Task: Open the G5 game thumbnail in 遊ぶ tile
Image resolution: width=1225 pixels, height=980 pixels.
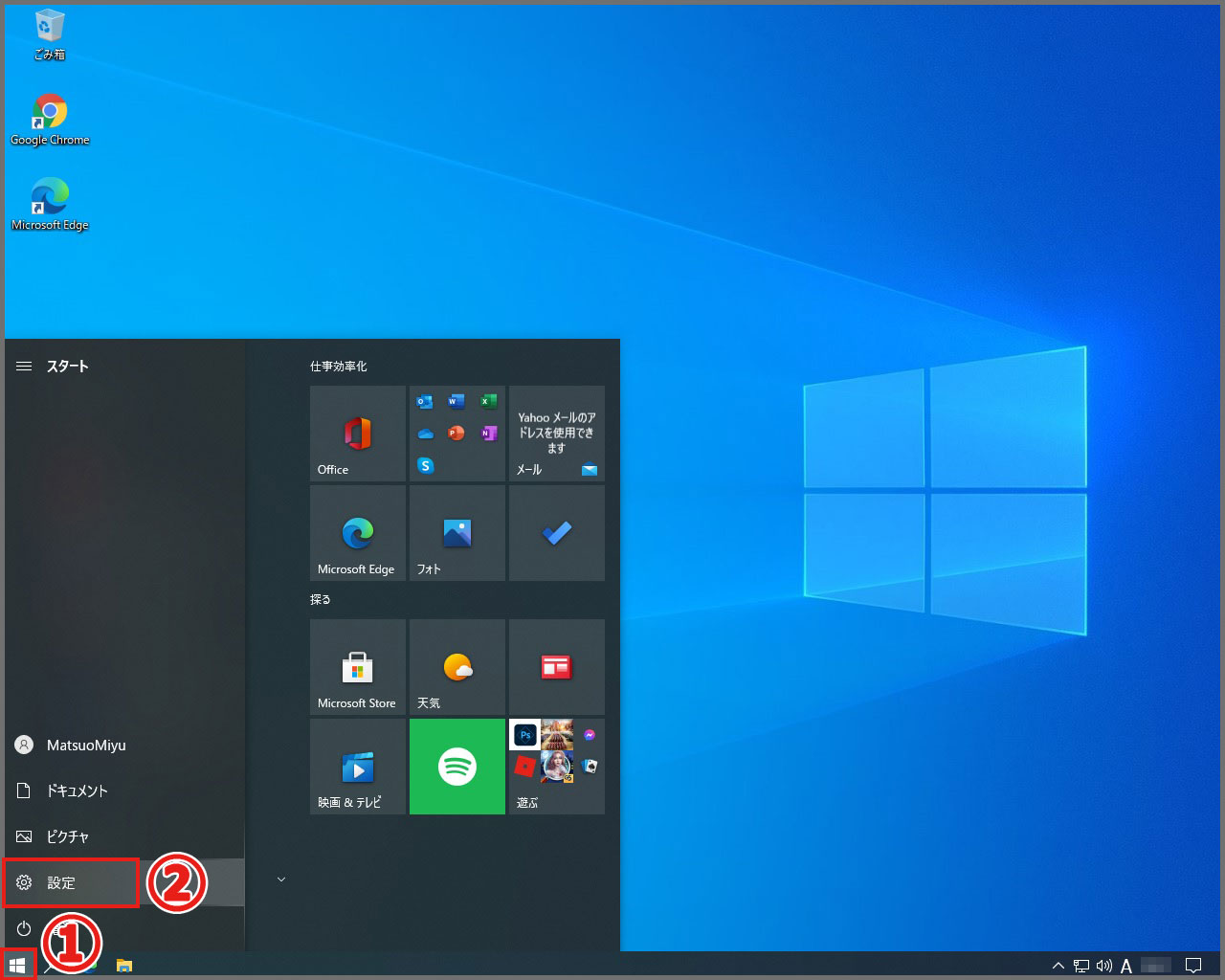Action: (x=557, y=766)
